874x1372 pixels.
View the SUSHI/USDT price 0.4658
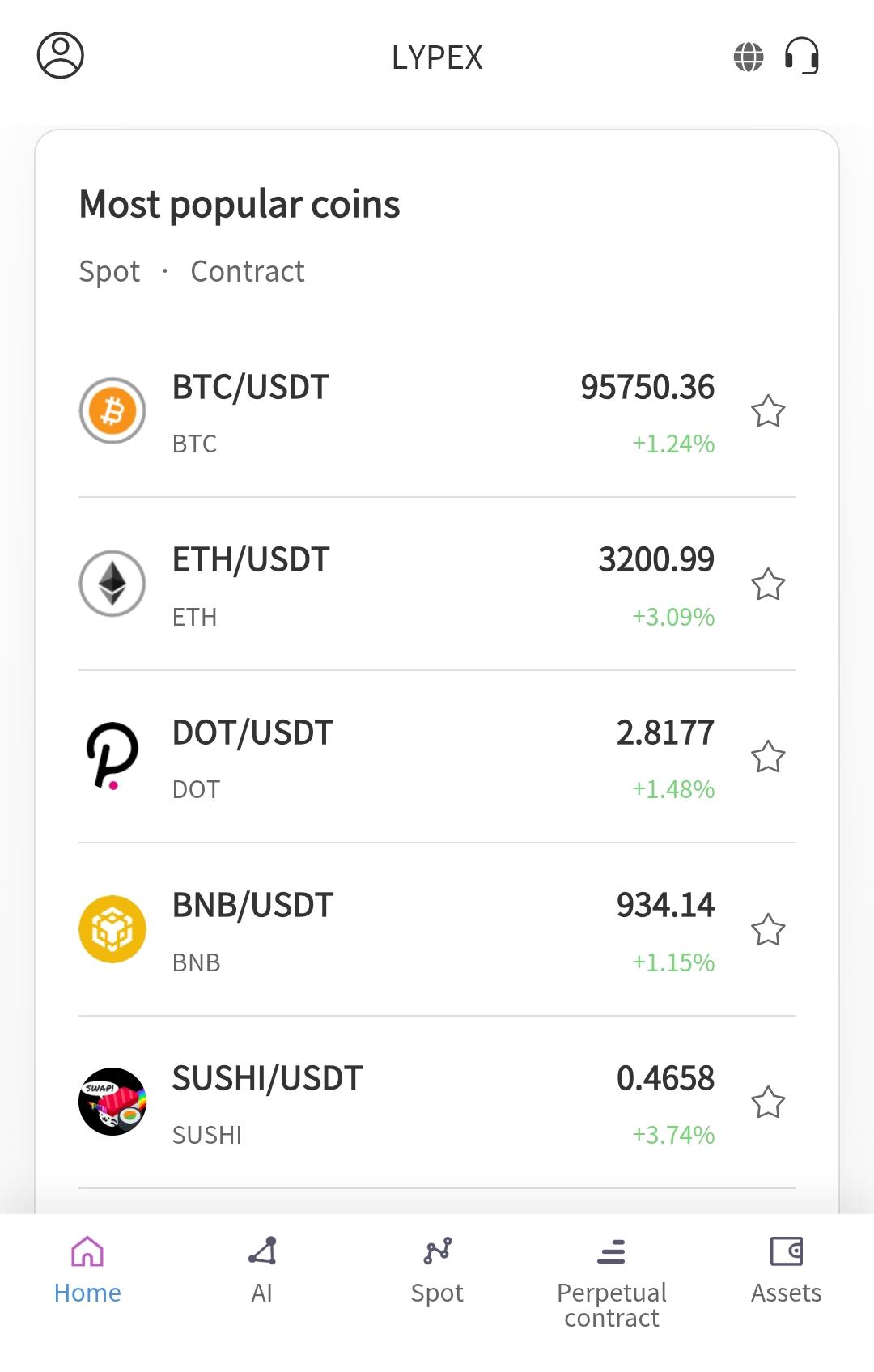click(665, 1078)
